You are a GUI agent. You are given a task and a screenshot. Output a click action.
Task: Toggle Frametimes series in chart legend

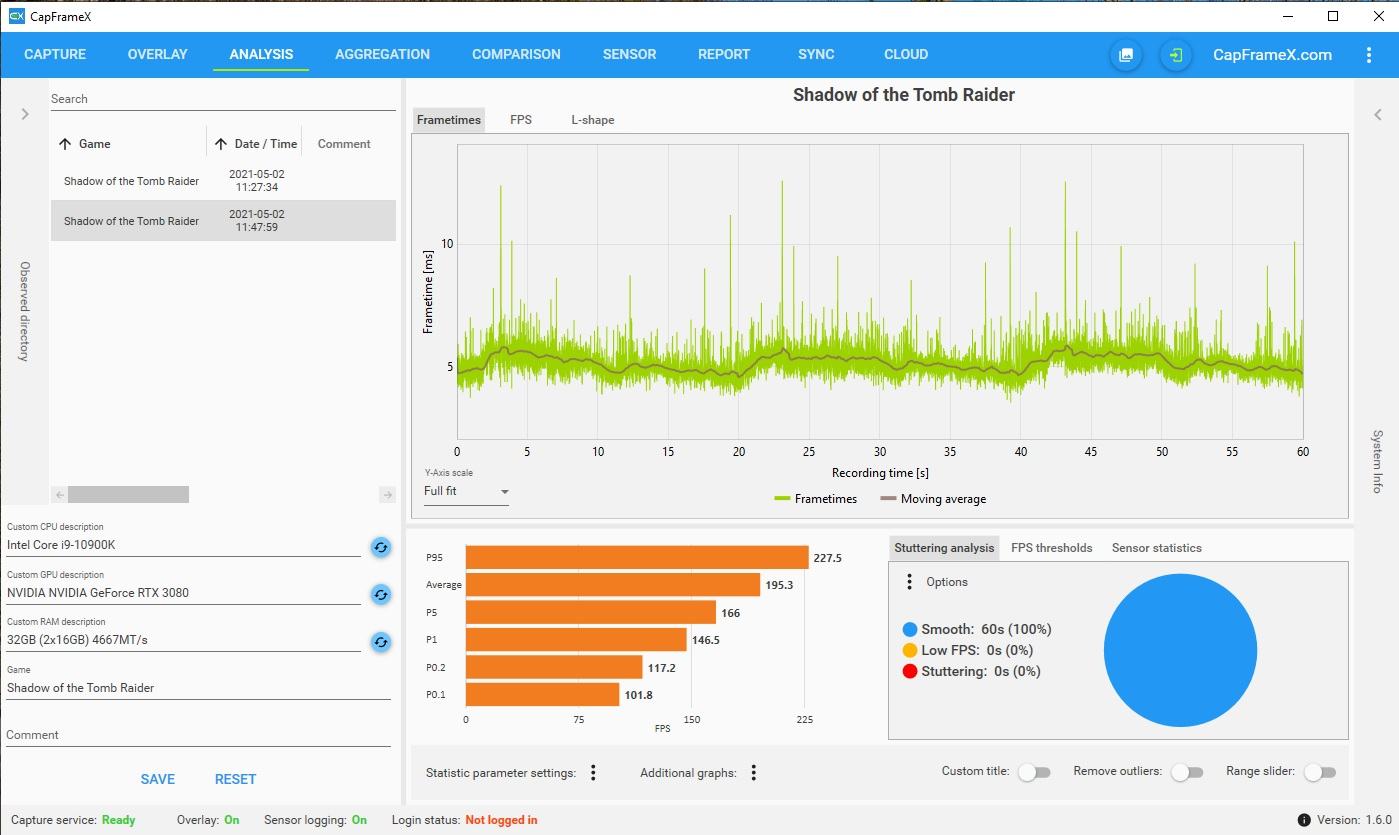(x=816, y=499)
